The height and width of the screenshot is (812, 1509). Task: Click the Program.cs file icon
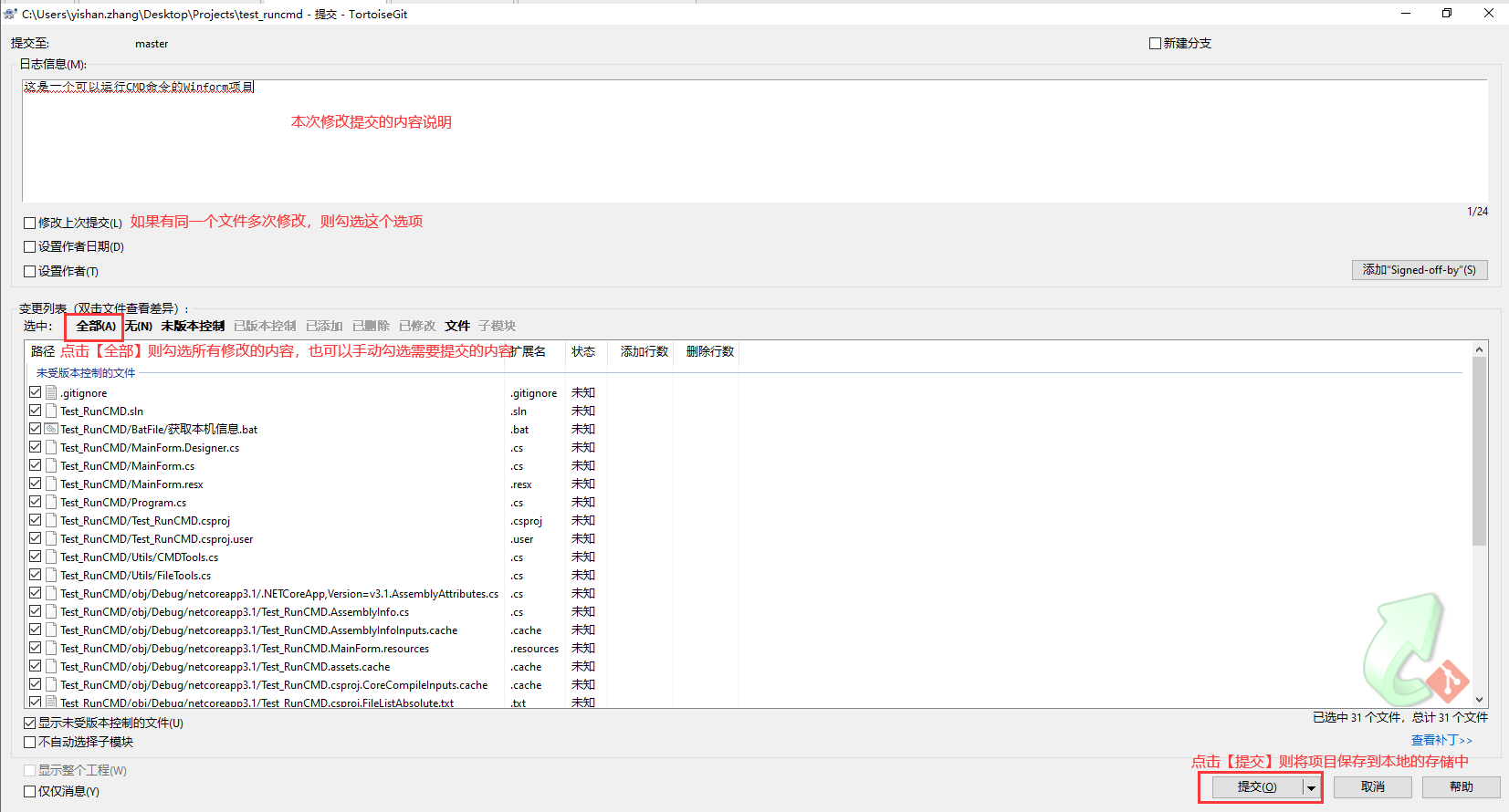click(51, 502)
